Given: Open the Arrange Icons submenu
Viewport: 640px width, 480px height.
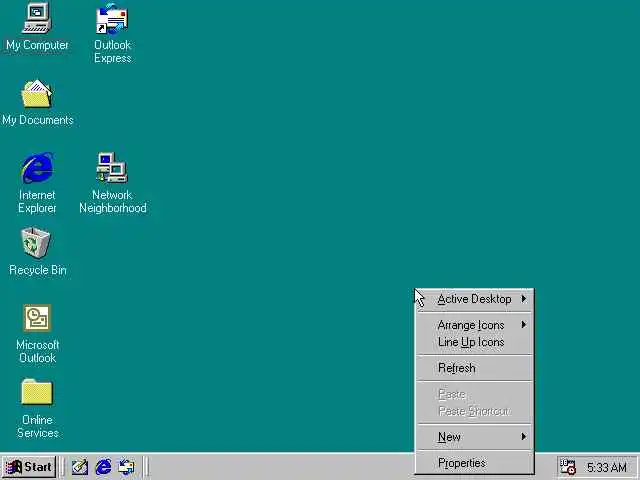Looking at the screenshot, I should [x=474, y=325].
